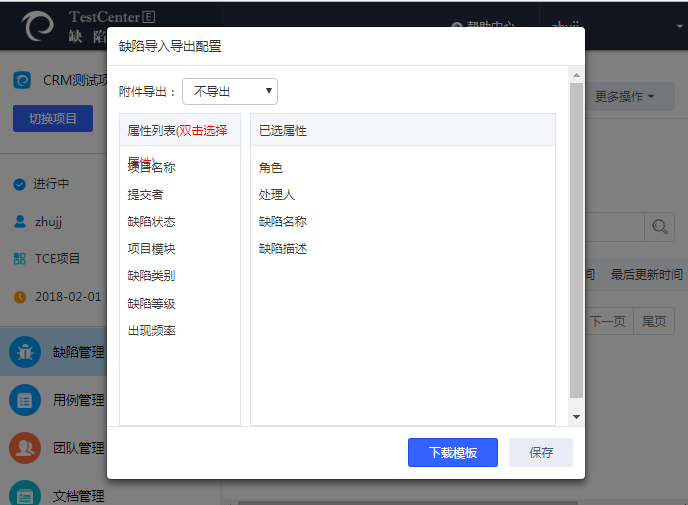Click the 切换项目 button
688x505 pixels.
pyautogui.click(x=53, y=118)
